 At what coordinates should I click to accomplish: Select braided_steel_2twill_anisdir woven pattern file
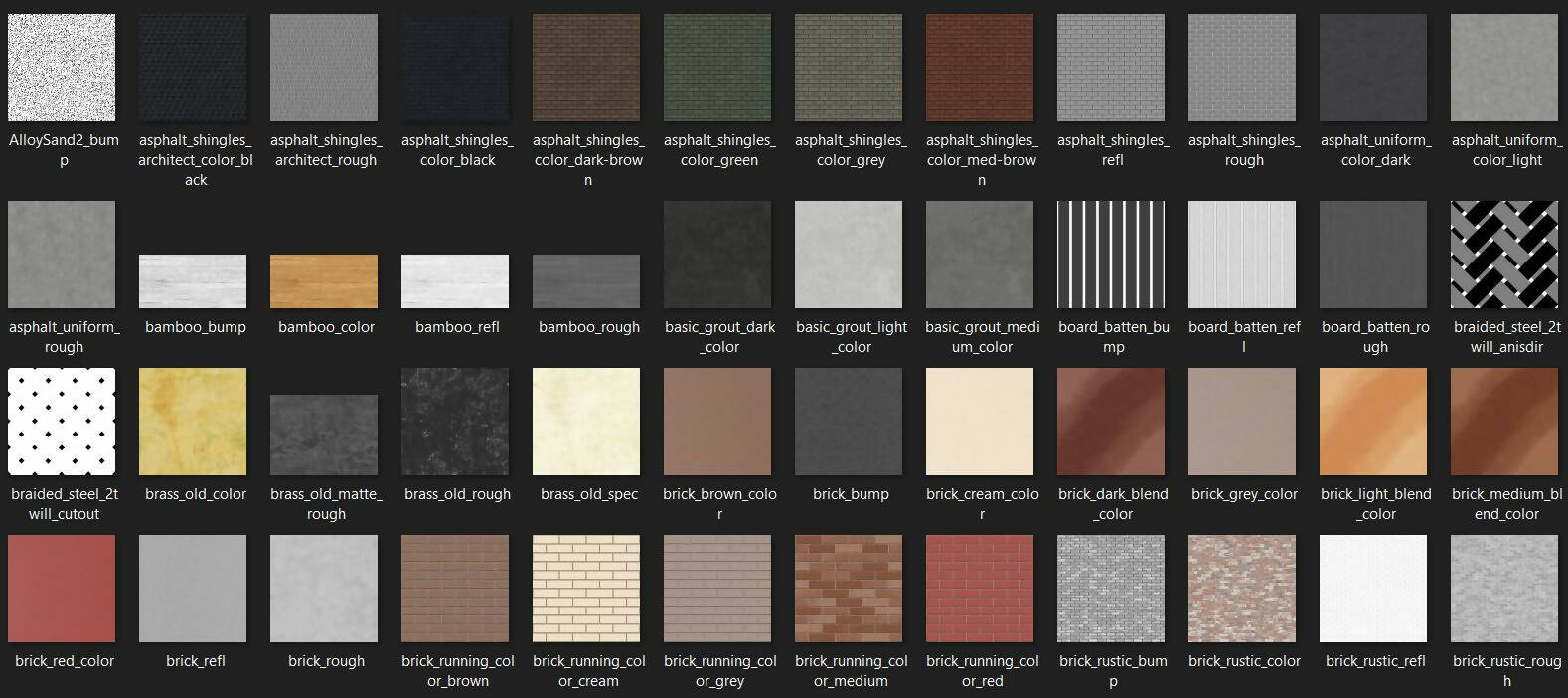click(x=1504, y=255)
